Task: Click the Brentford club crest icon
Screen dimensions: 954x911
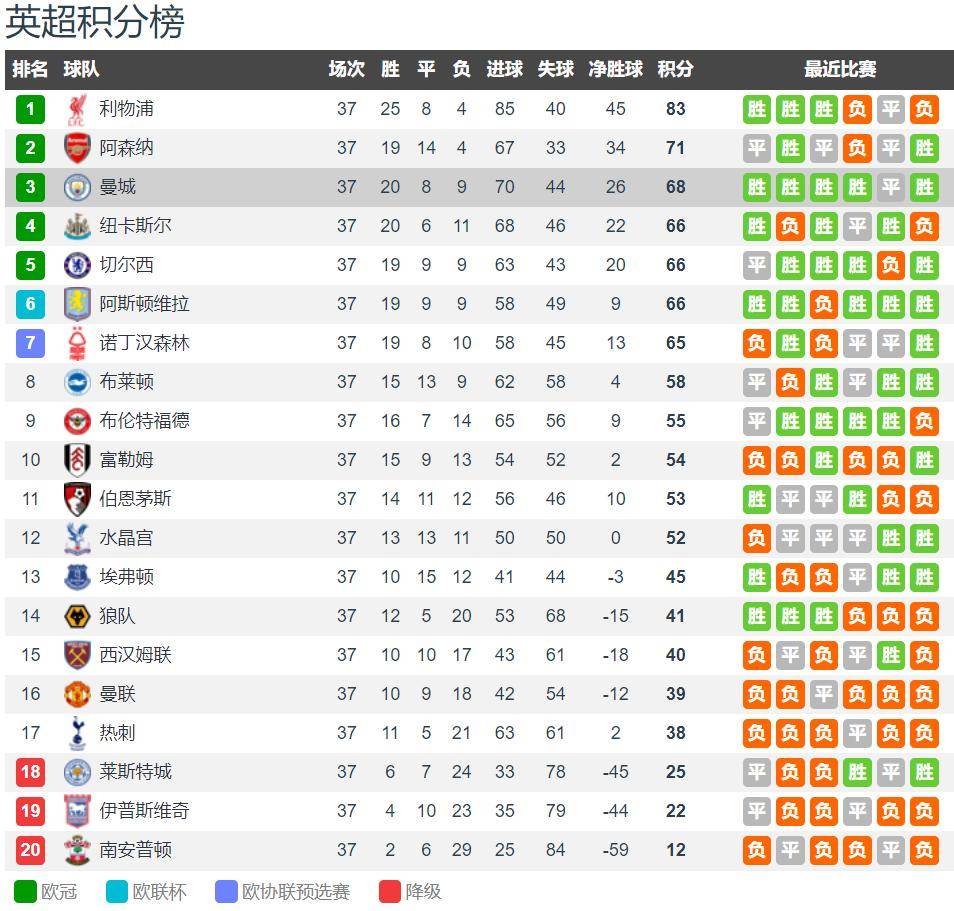Action: coord(77,421)
